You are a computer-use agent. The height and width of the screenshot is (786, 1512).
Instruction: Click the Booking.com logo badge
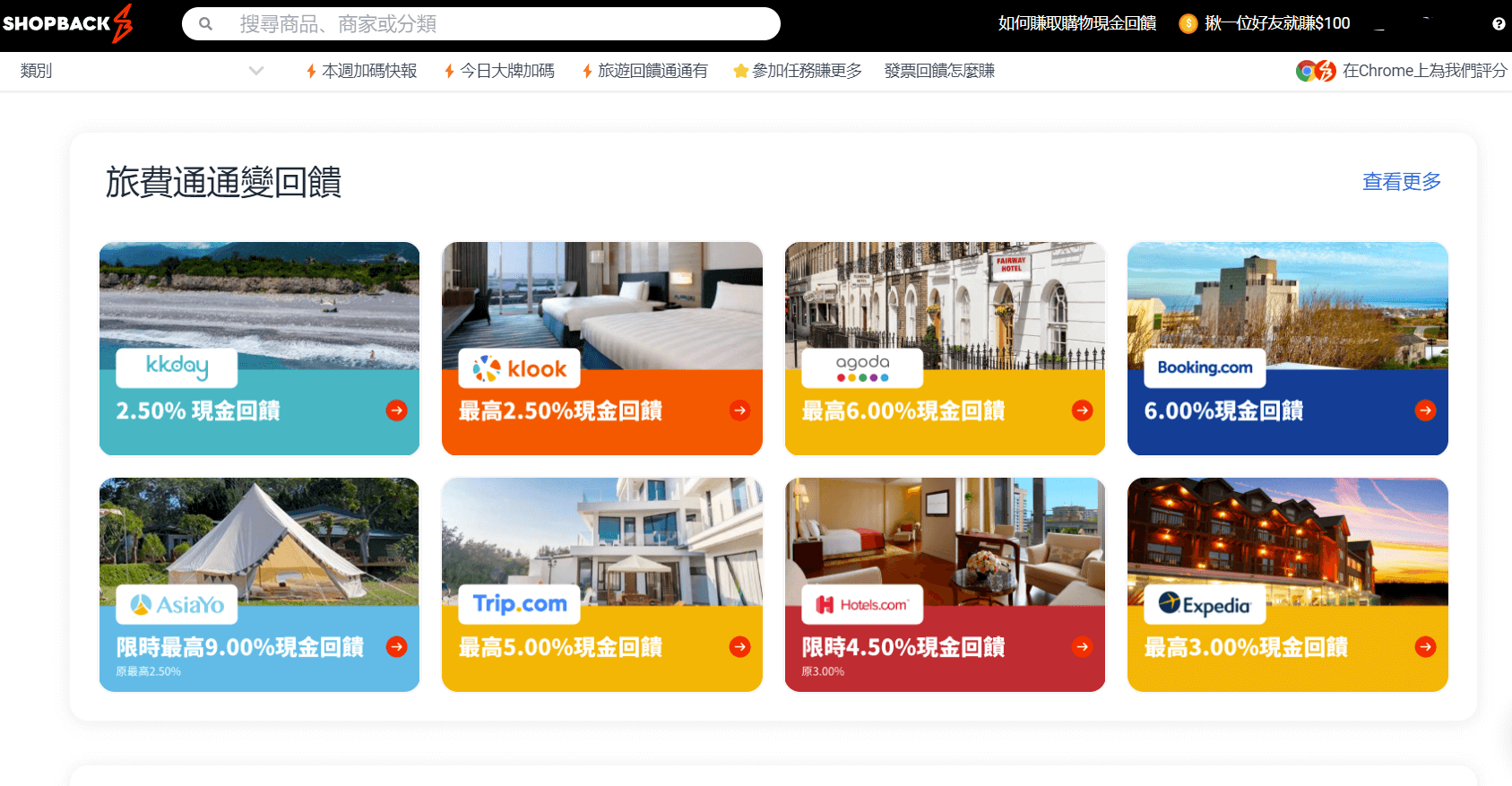tap(1205, 367)
